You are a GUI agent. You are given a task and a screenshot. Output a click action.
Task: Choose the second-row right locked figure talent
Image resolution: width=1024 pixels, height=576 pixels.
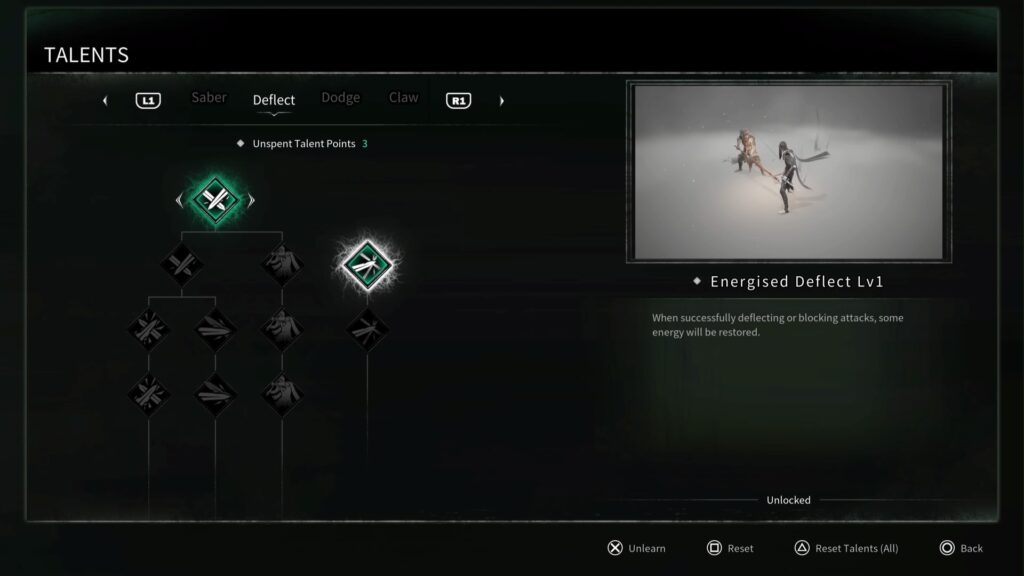click(281, 264)
